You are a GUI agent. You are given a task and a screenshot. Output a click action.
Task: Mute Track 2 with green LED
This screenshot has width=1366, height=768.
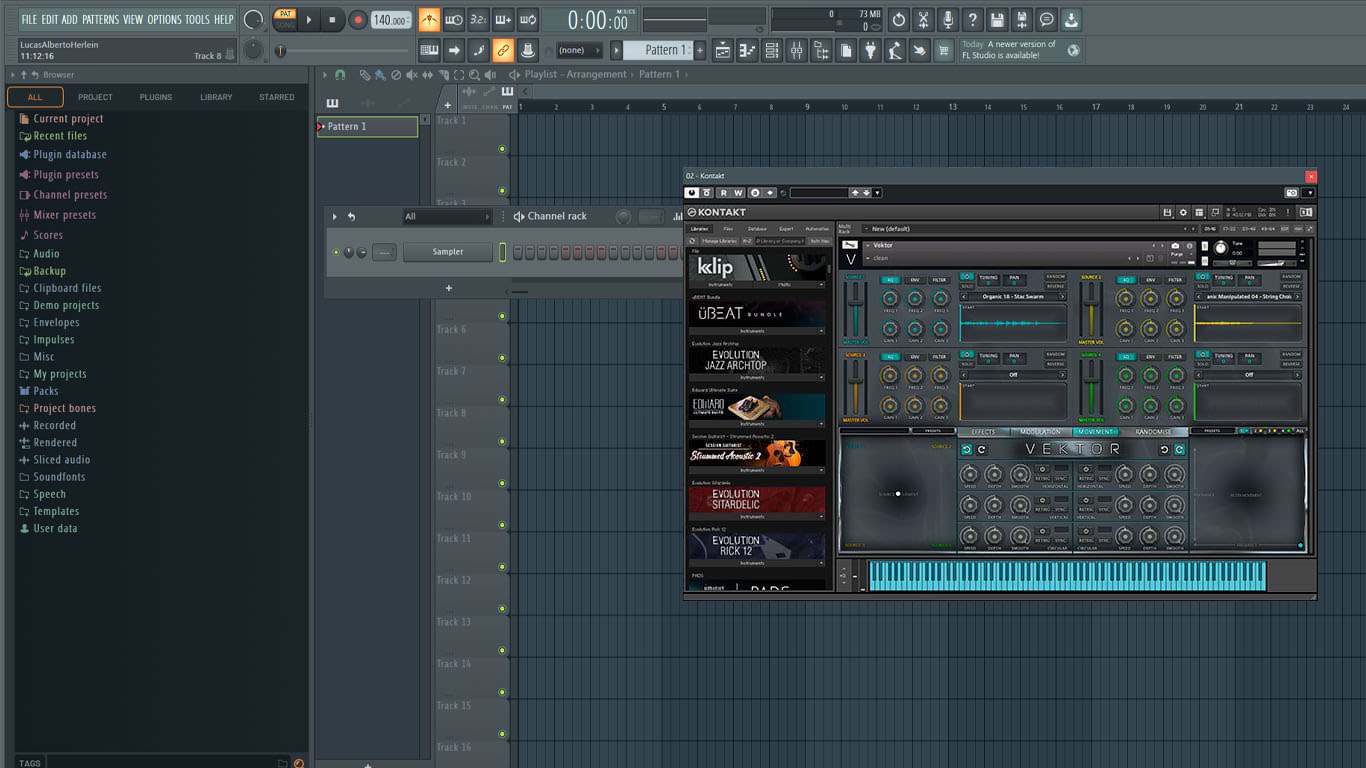tap(502, 192)
